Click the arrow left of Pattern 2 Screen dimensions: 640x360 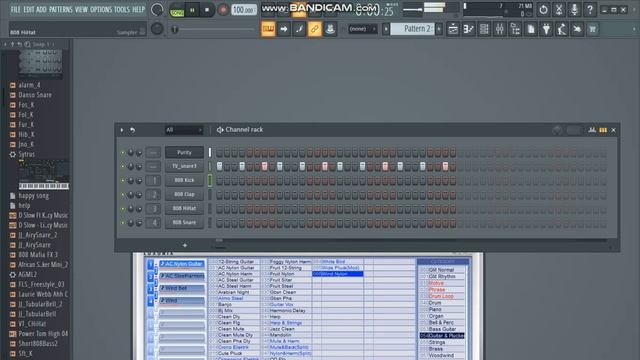pos(386,29)
